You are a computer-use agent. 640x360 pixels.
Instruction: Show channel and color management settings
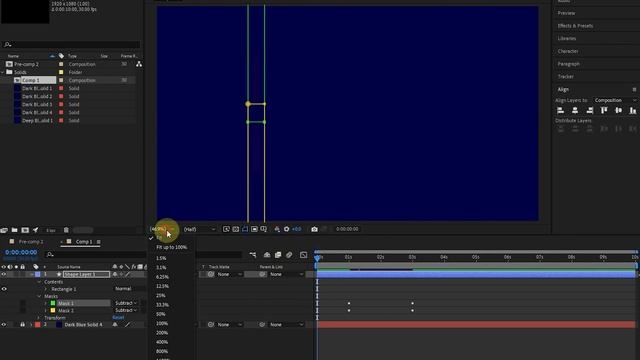[277, 229]
